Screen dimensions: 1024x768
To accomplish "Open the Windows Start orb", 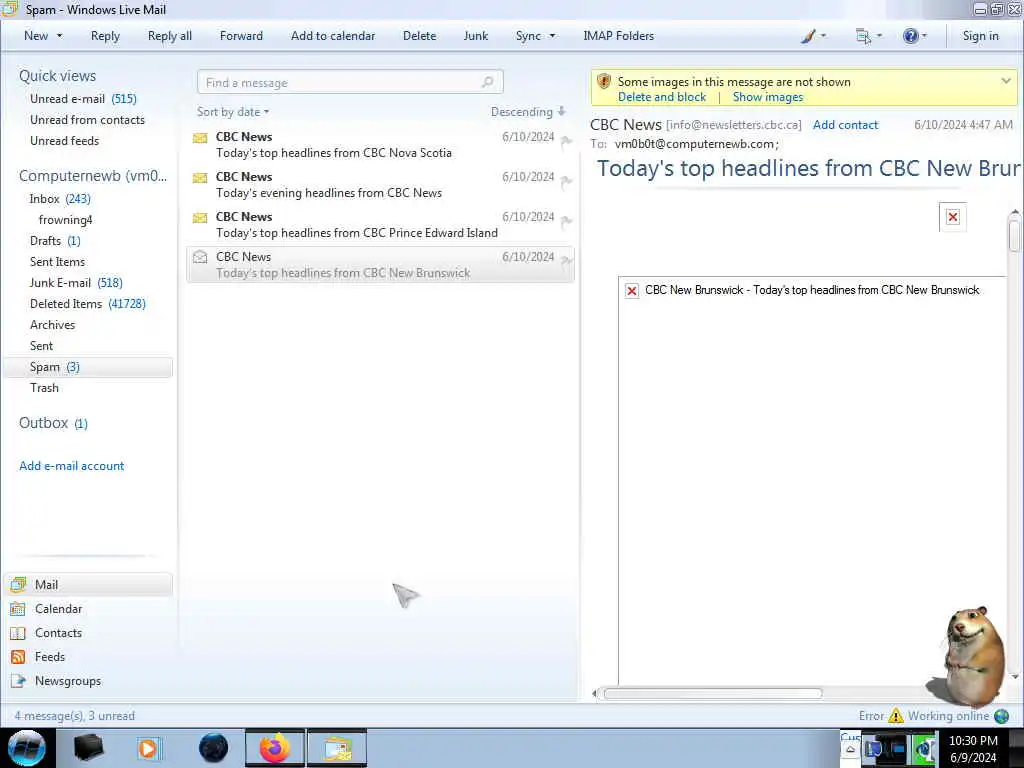I will coord(27,748).
